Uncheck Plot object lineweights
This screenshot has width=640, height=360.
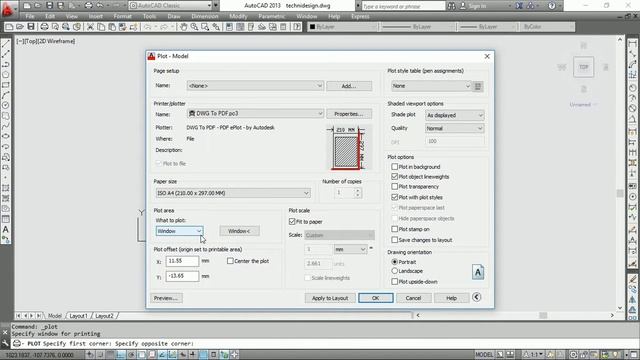pos(394,176)
